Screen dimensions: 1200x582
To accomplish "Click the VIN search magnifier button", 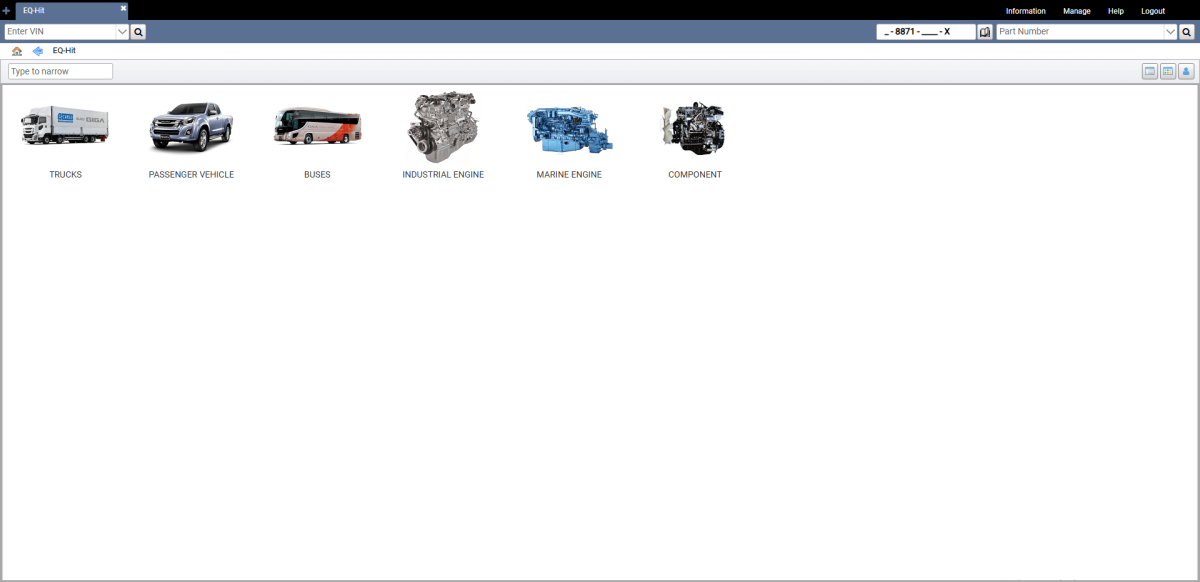I will click(139, 32).
